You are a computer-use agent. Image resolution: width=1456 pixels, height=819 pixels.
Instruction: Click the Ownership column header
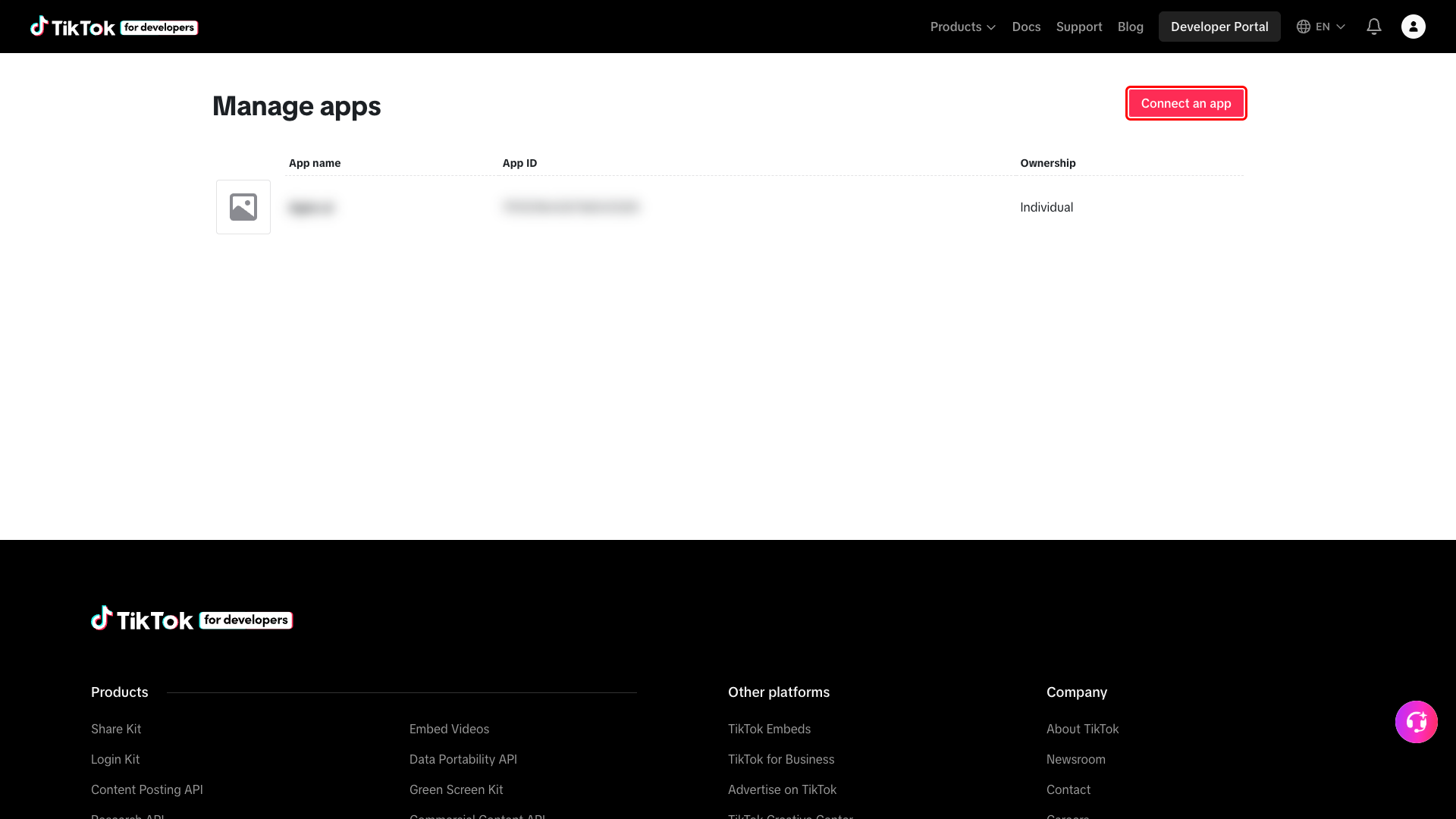pyautogui.click(x=1048, y=163)
